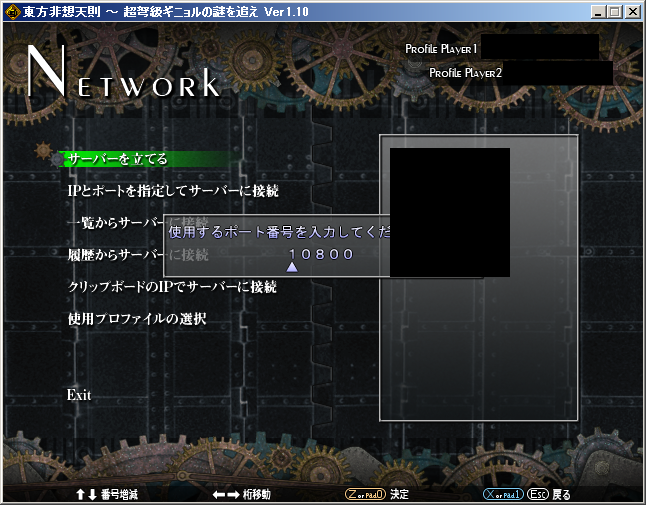The width and height of the screenshot is (646, 505).
Task: Click the Profile Player1 label
Action: pos(441,49)
